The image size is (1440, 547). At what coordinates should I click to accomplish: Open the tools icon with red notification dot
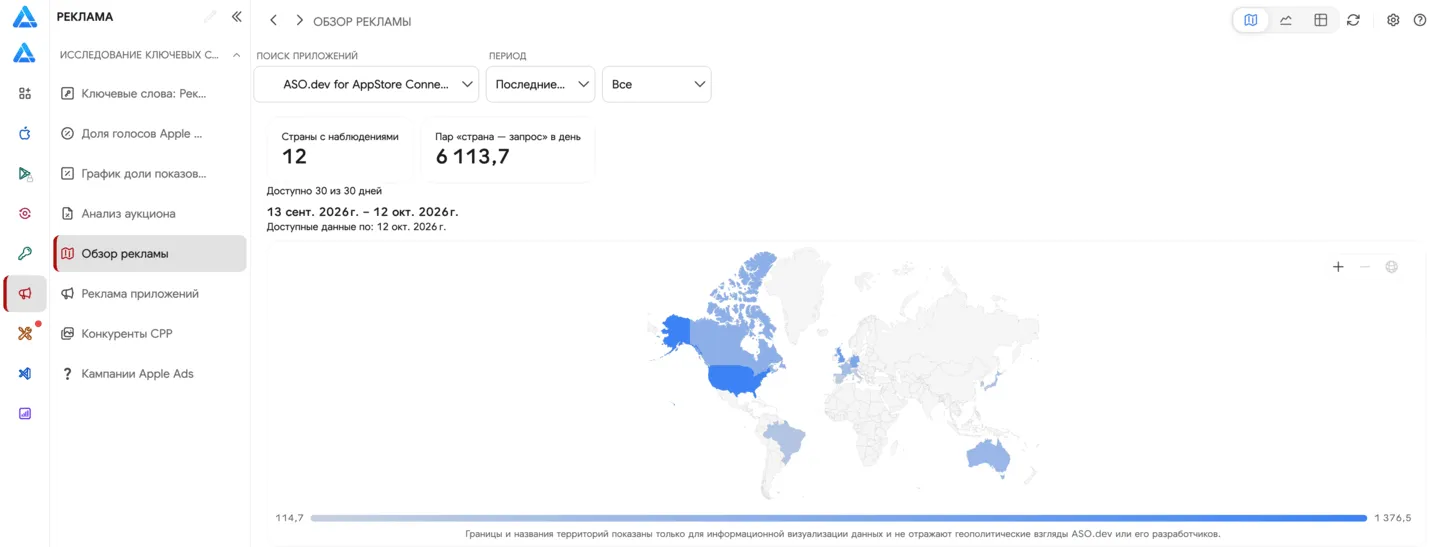click(x=25, y=333)
